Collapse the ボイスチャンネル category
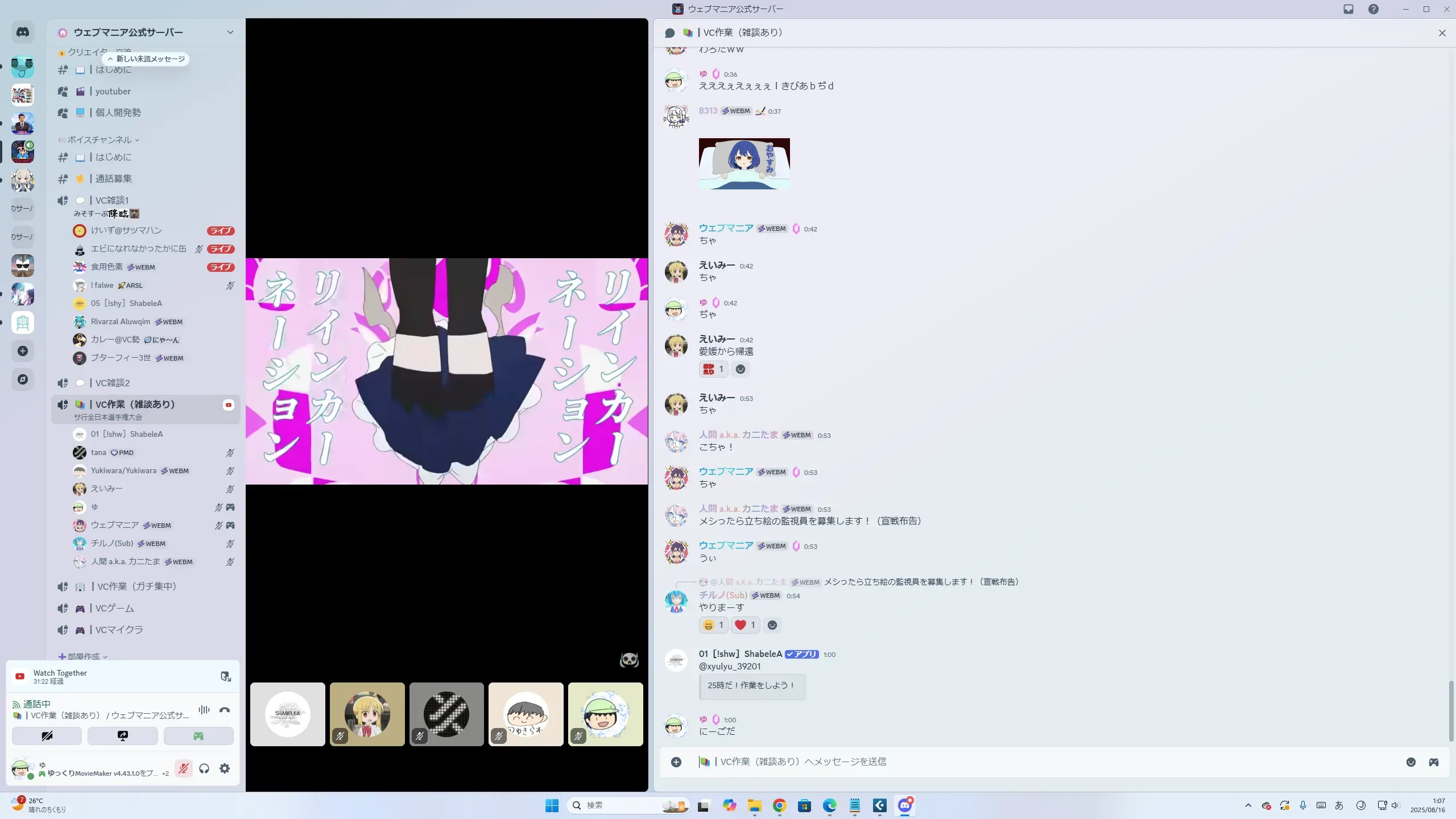This screenshot has width=1456, height=819. (x=100, y=140)
